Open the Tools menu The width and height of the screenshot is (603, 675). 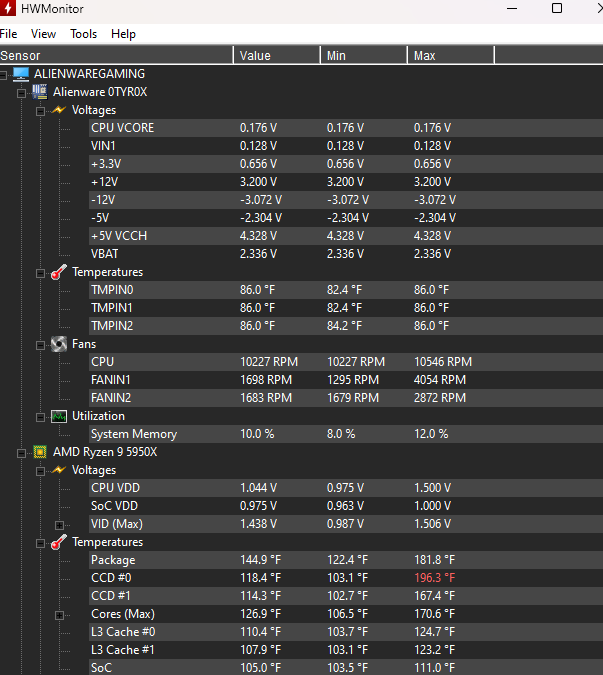tap(83, 34)
